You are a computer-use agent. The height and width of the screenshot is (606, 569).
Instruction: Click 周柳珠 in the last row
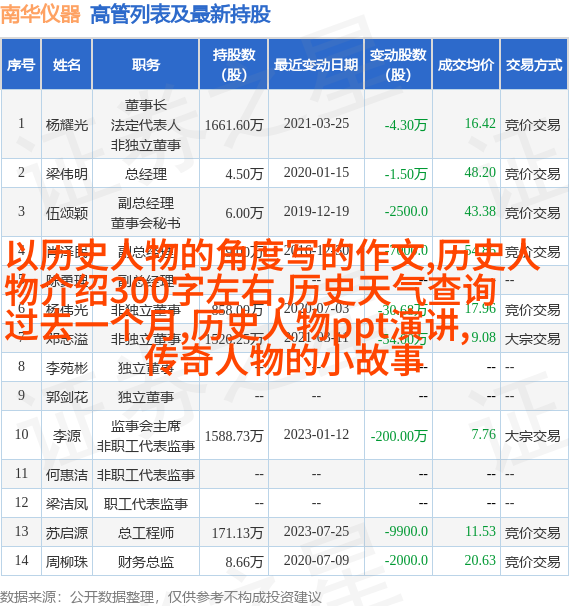(67, 562)
